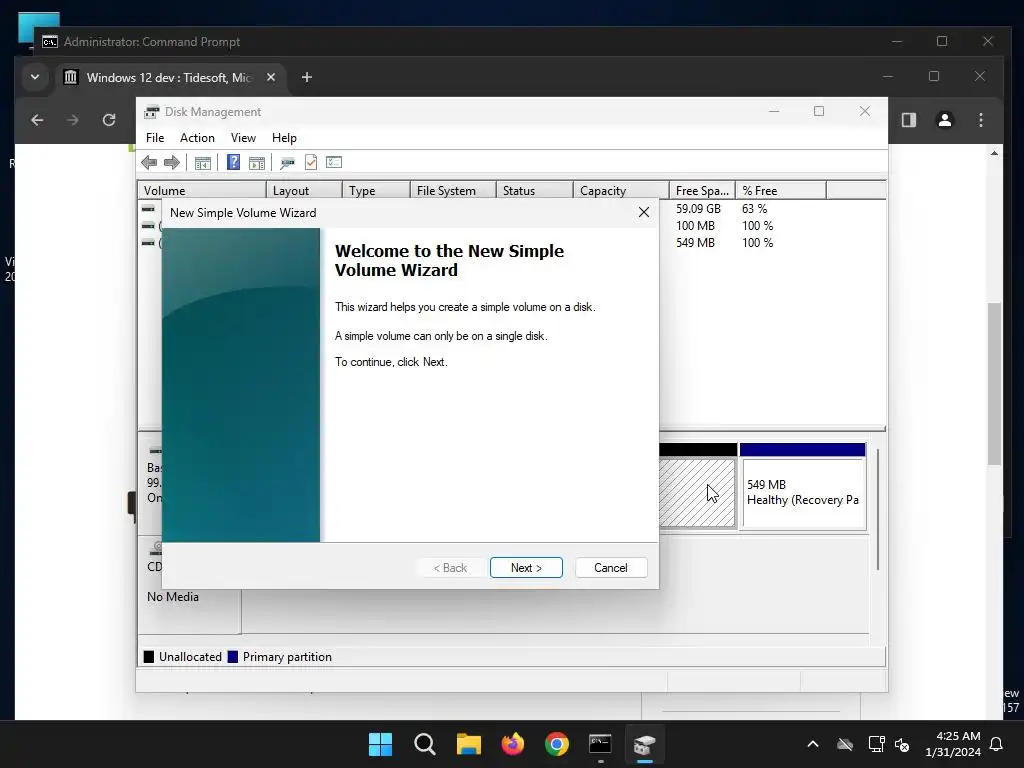Open the Help menu

click(284, 138)
